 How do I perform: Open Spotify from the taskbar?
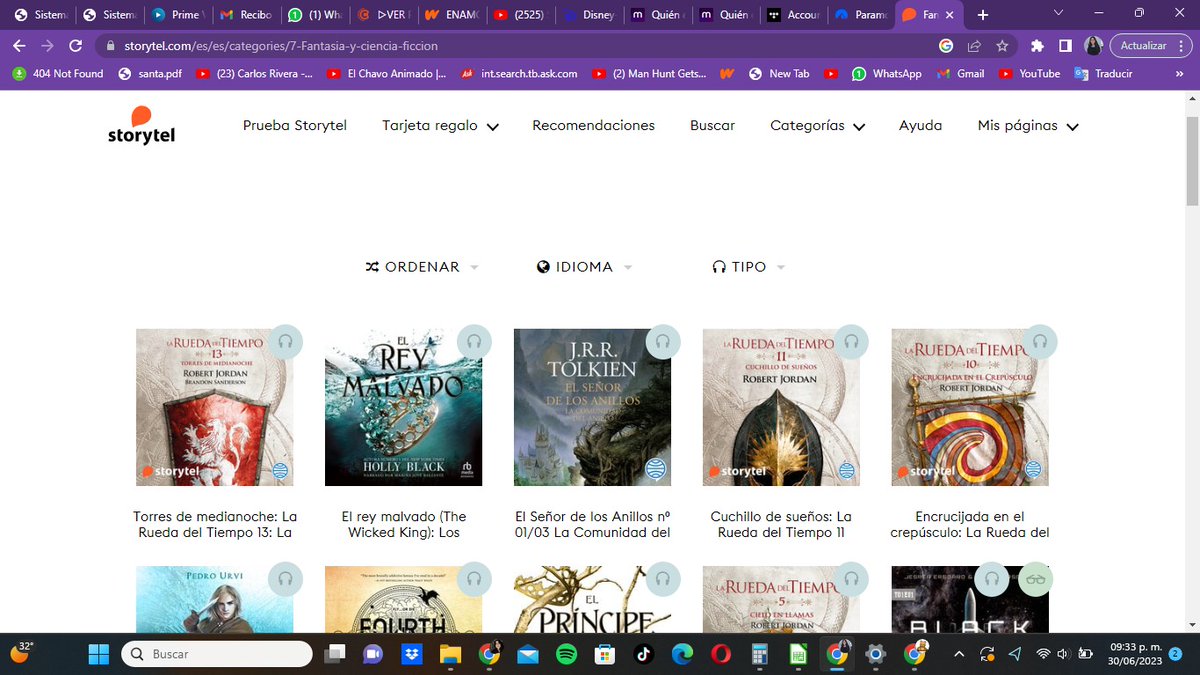(566, 654)
